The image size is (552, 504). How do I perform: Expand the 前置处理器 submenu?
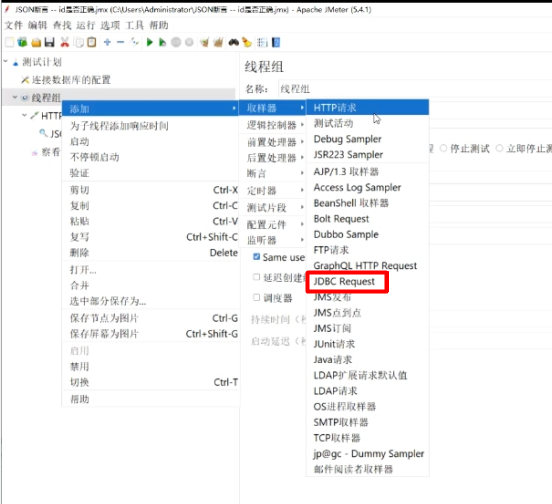pyautogui.click(x=272, y=142)
